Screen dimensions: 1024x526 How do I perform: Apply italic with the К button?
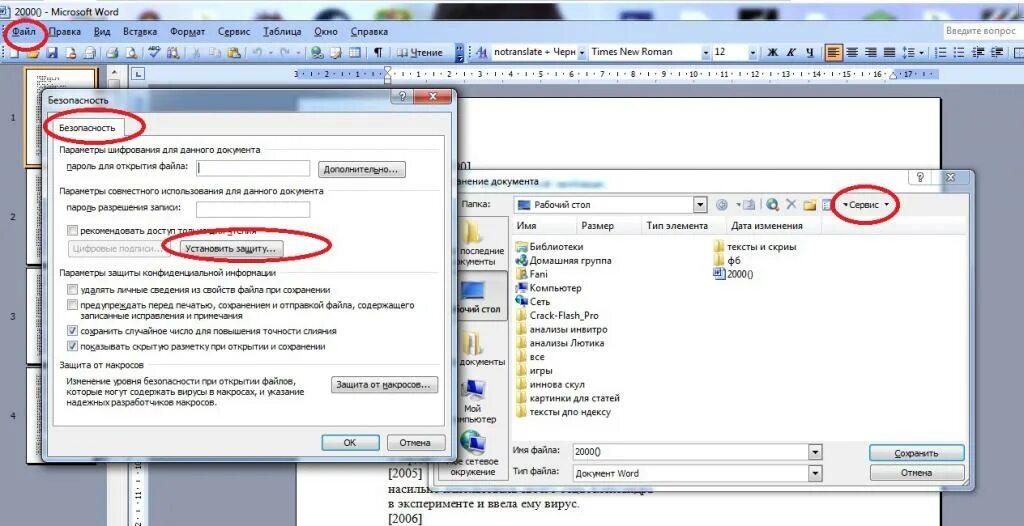[x=791, y=52]
